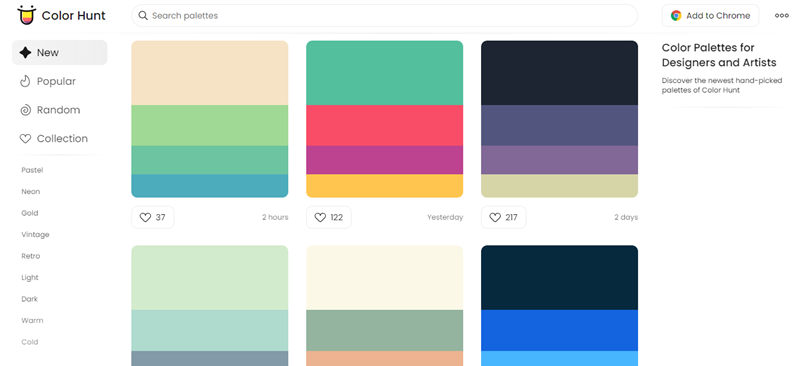Screen dimensions: 804x366
Task: Filter palettes by Cold tag
Action: coord(30,342)
